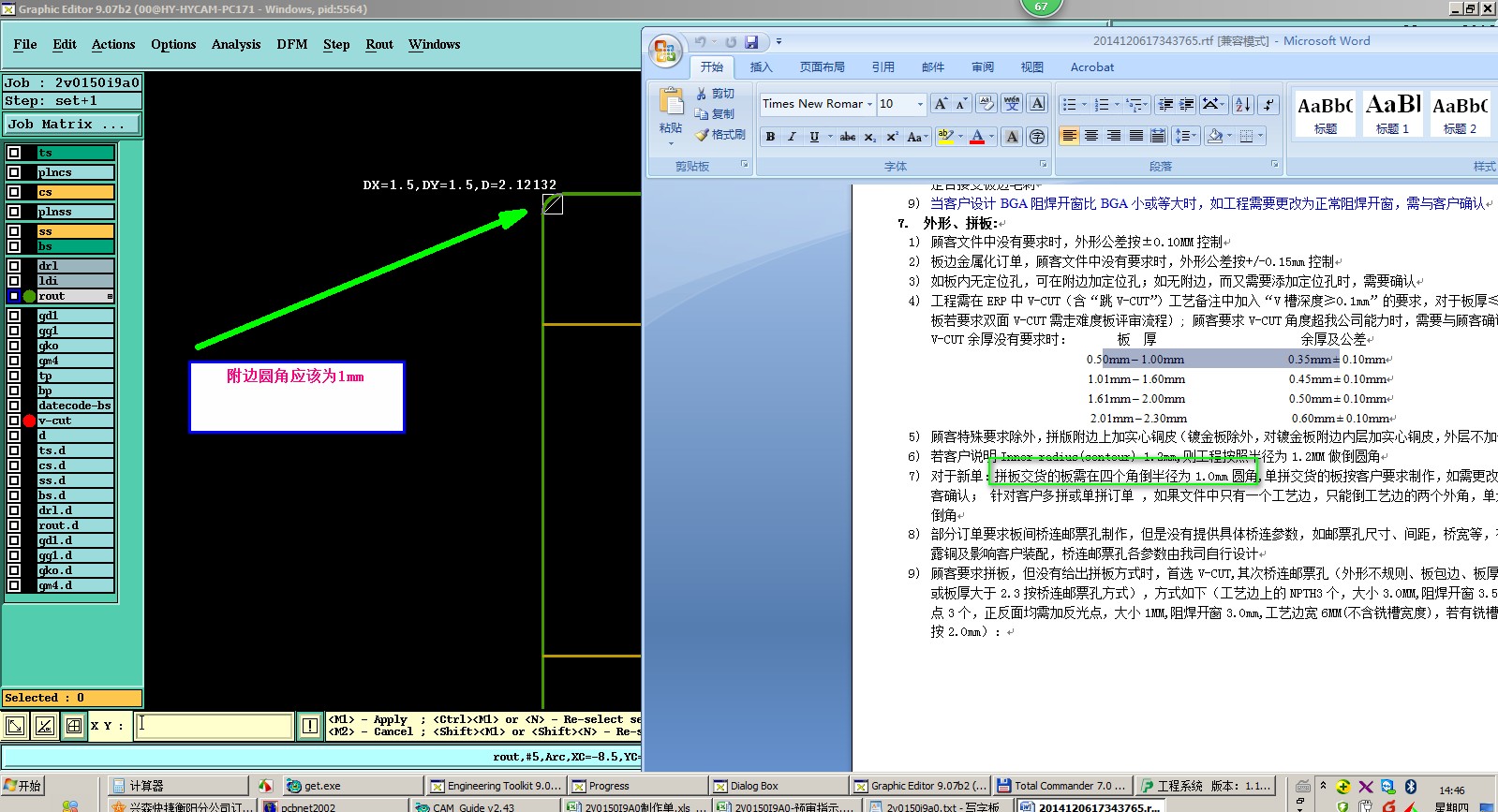Click the Character Shading icon

[1012, 137]
